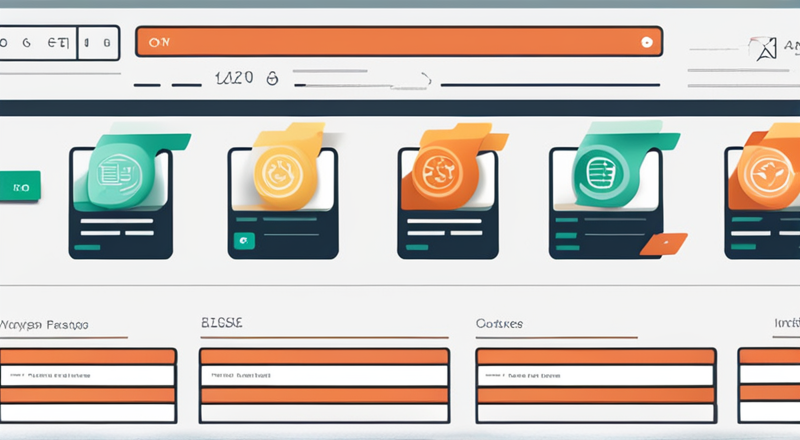Select the first white row under BLGSE
The width and height of the screenshot is (800, 440).
[x=324, y=375]
